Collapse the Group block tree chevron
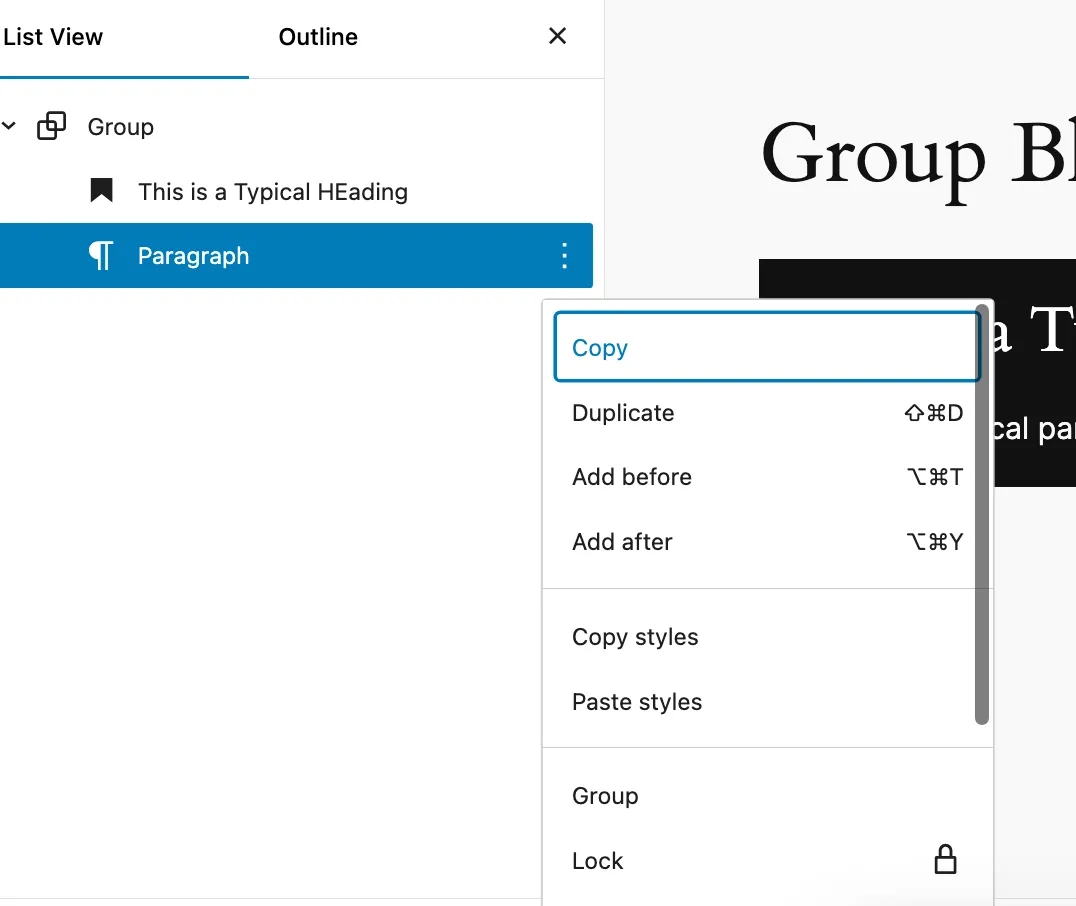The width and height of the screenshot is (1076, 906). pos(9,127)
